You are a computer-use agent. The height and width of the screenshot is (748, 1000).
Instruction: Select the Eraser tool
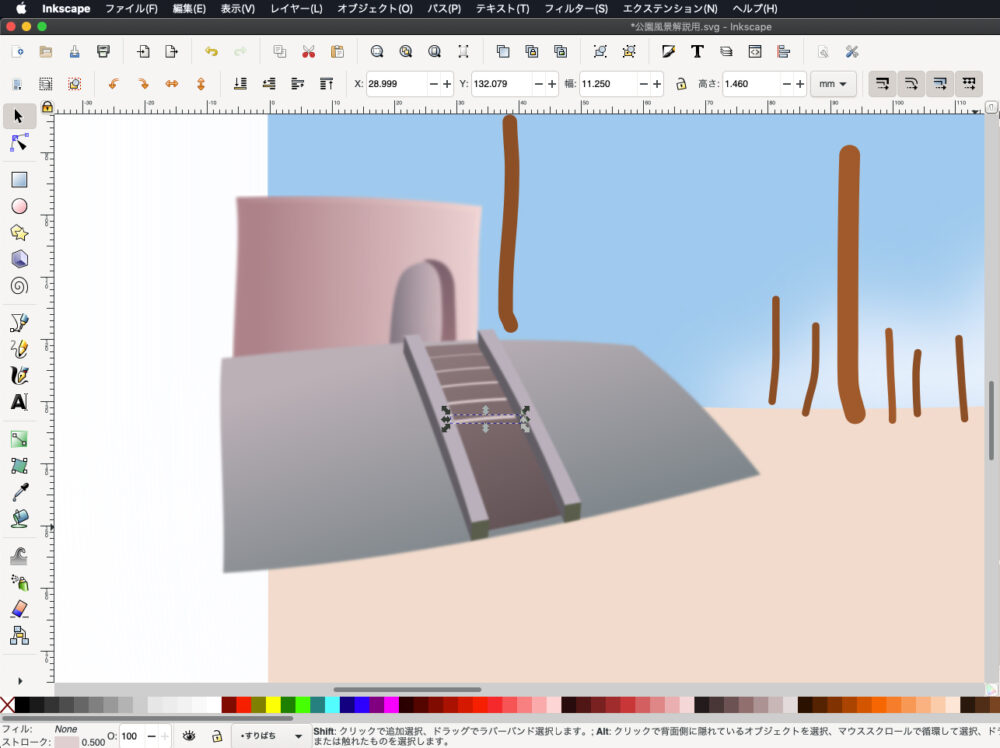pos(18,609)
